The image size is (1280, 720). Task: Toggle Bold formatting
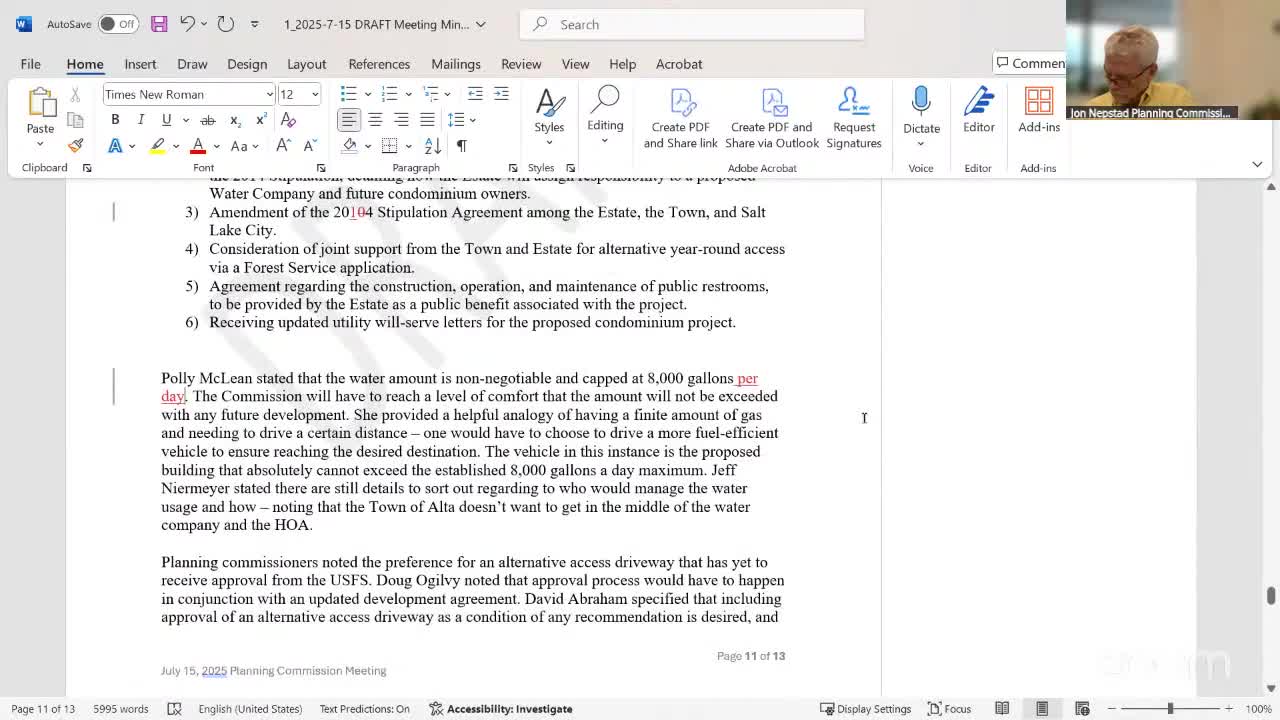pyautogui.click(x=115, y=120)
